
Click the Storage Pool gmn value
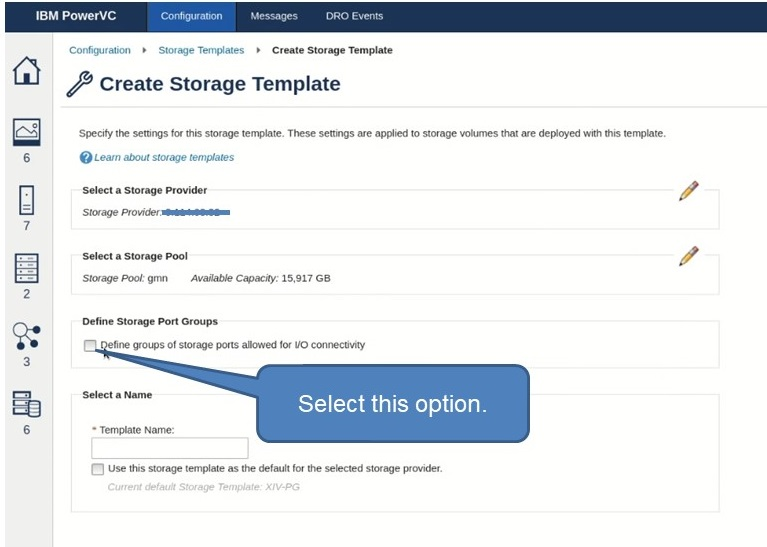[158, 278]
